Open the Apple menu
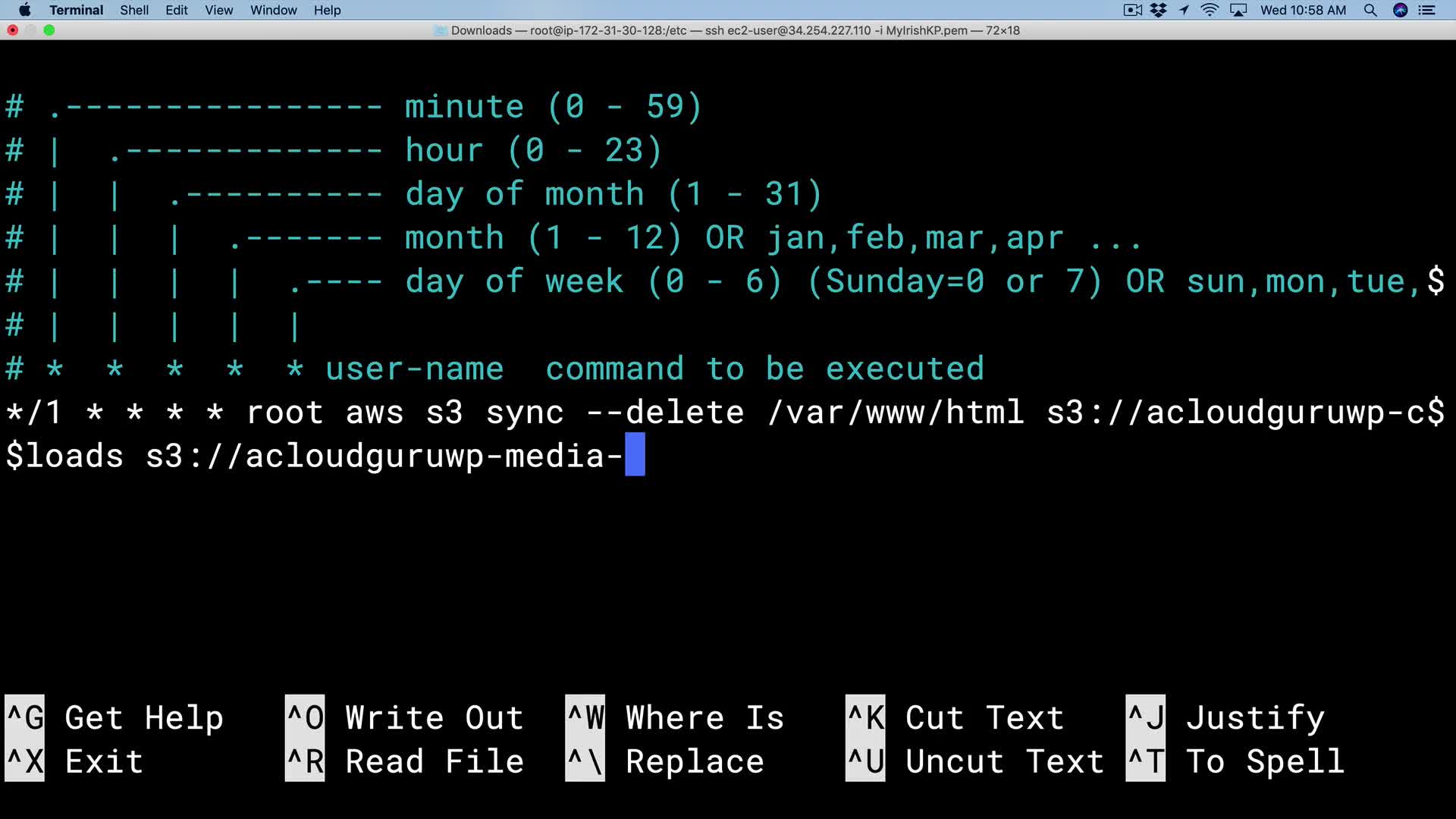 [x=24, y=10]
